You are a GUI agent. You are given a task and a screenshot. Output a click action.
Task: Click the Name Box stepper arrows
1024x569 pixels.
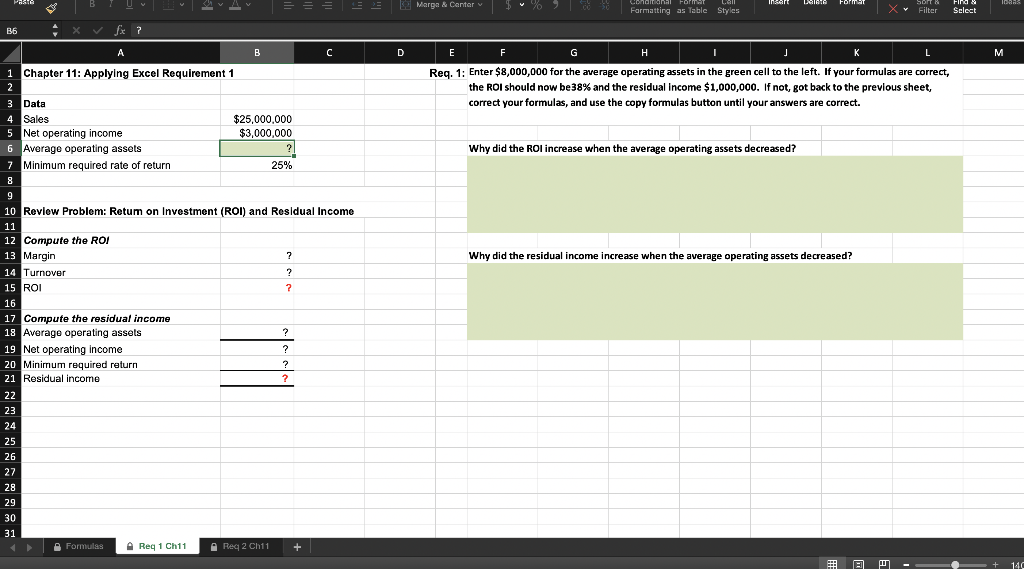[x=55, y=31]
